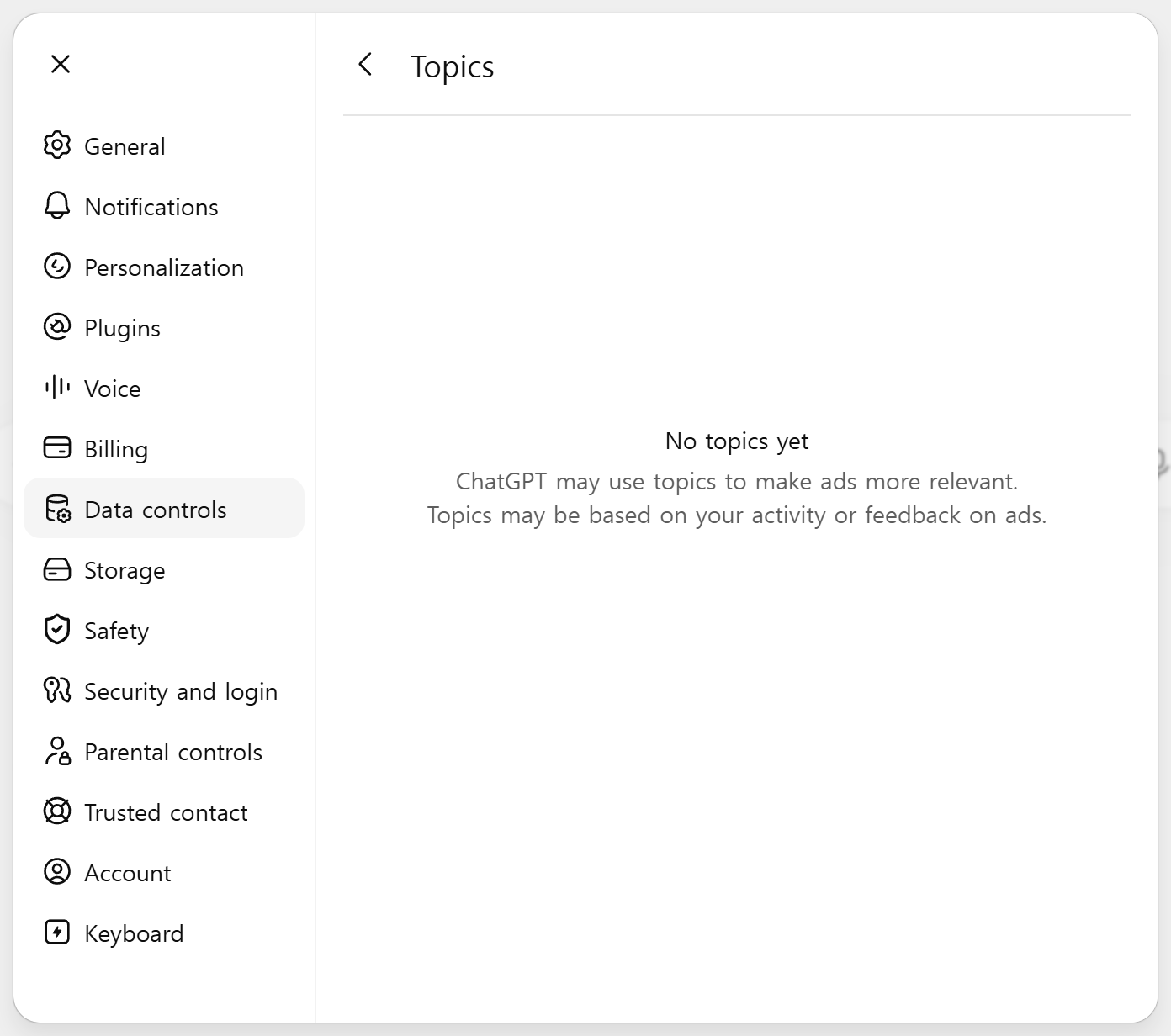The image size is (1171, 1036).
Task: Click the Personalization icon
Action: 57,267
